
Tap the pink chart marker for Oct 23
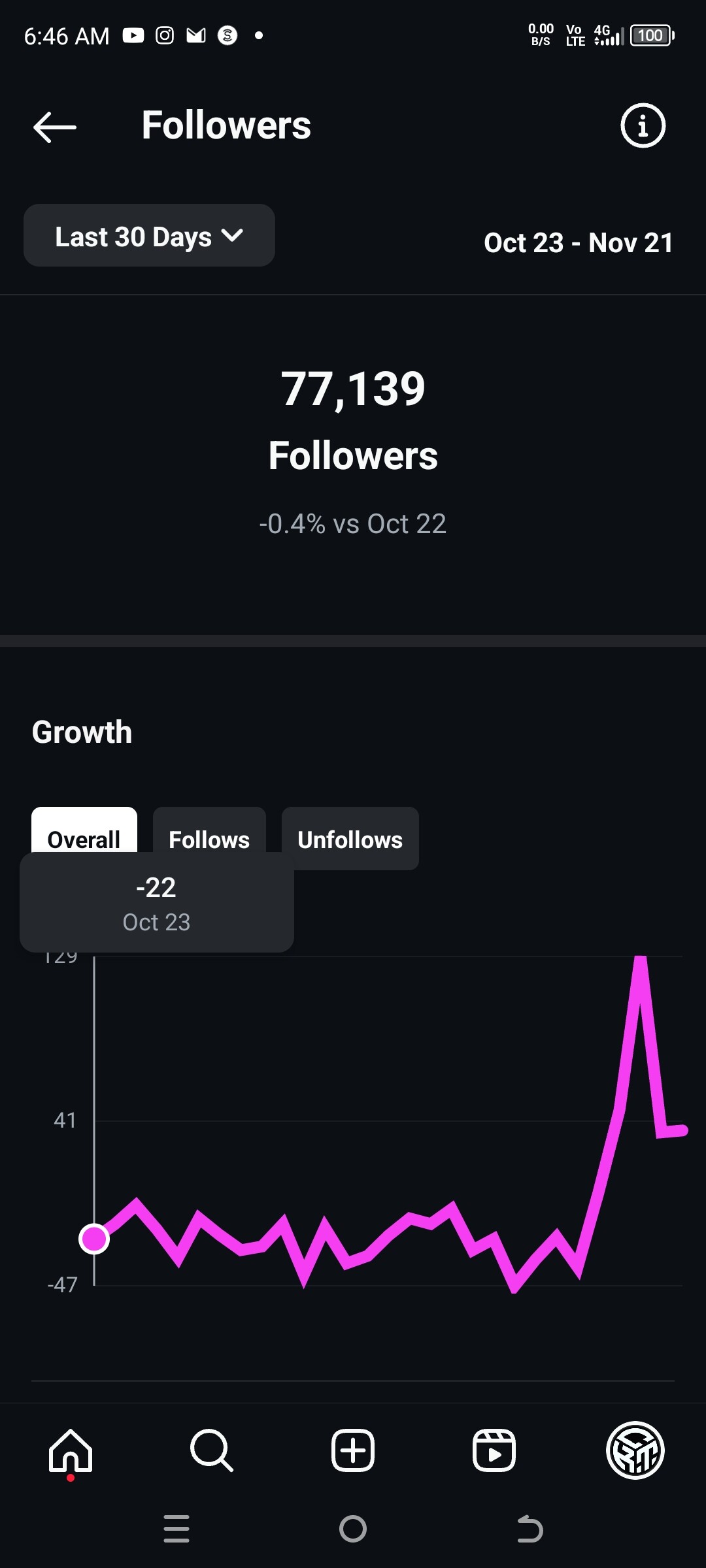tap(94, 1239)
